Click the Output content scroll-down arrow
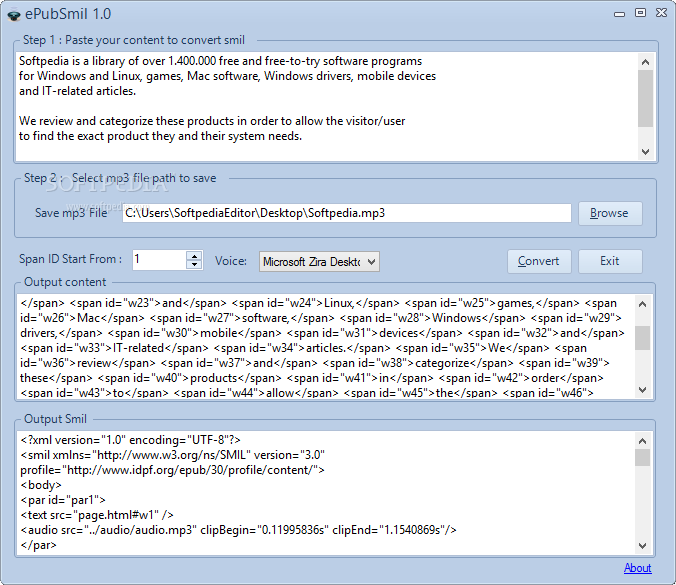The height and width of the screenshot is (585, 676). [x=642, y=390]
